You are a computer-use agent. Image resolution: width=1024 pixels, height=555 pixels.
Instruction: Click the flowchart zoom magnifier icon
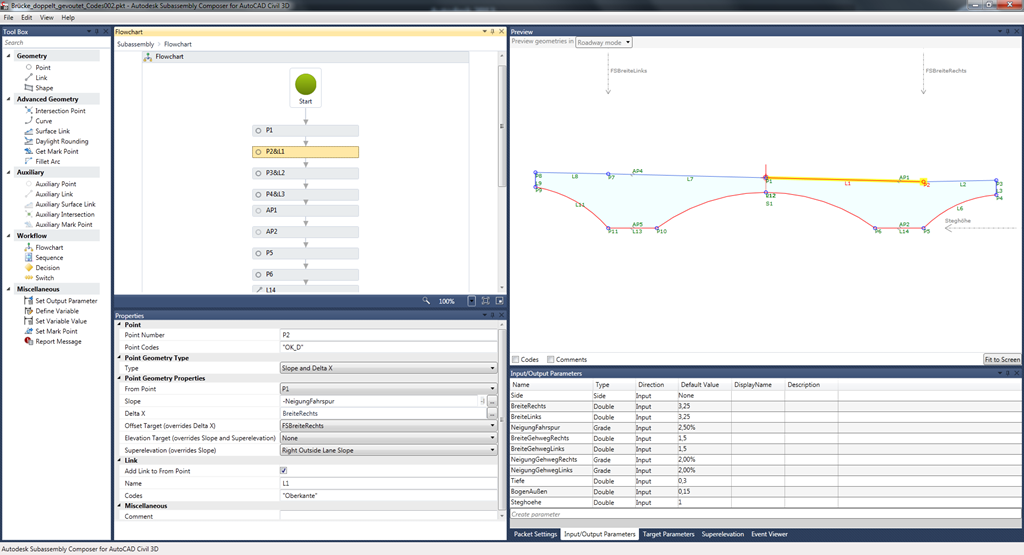point(426,300)
